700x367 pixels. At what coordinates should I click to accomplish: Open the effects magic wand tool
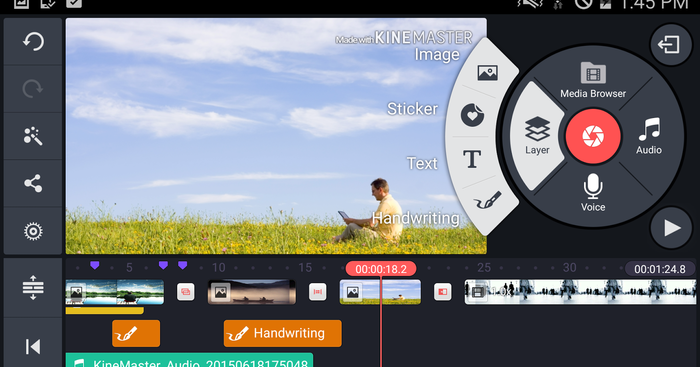(33, 136)
